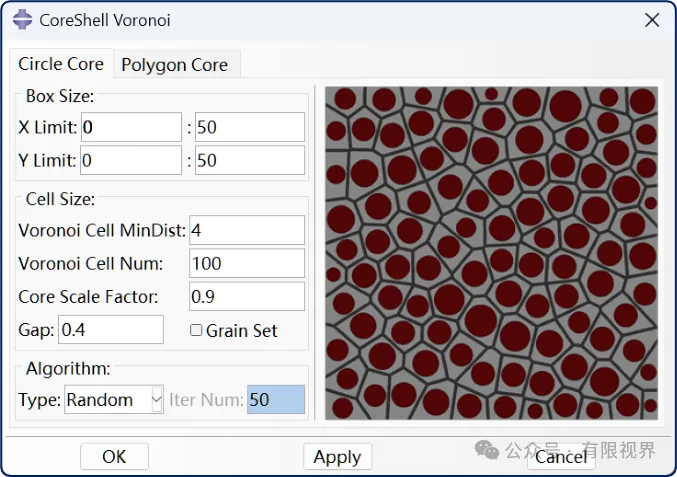Viewport: 677px width, 477px height.
Task: Click the Voronoi Cell MinDist label
Action: tap(102, 231)
